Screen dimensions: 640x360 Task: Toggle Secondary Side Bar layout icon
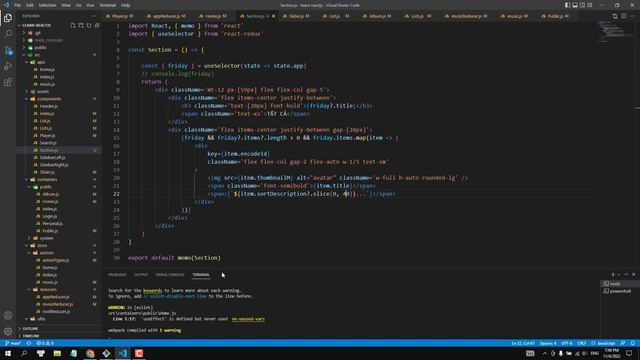pos(582,5)
